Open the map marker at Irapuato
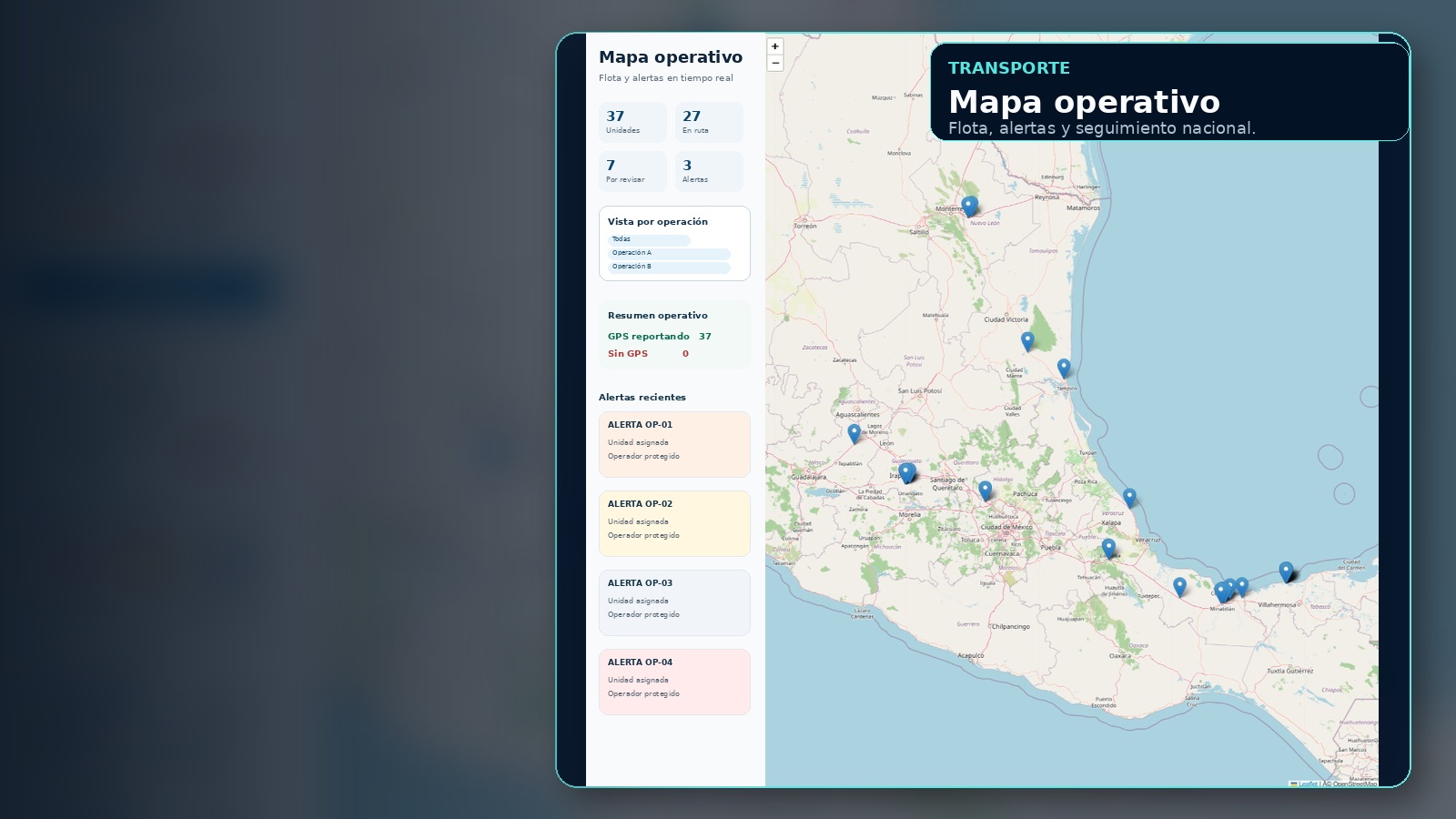This screenshot has width=1456, height=819. 905,472
